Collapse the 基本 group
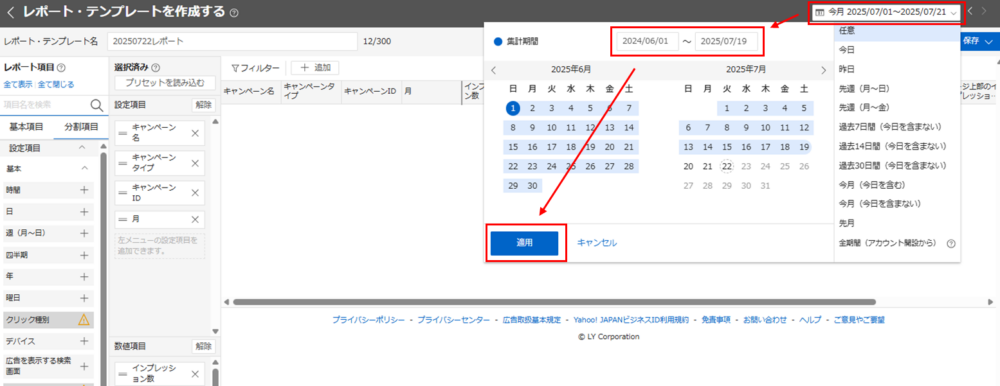The height and width of the screenshot is (386, 1000). click(84, 168)
